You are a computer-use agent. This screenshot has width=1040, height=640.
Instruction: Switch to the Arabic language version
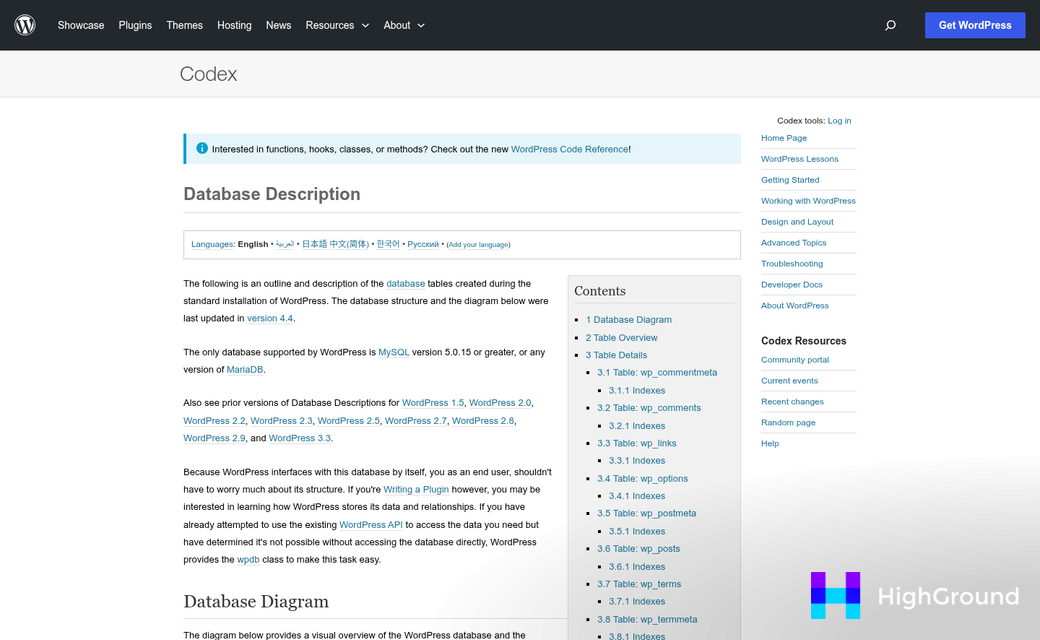(285, 244)
